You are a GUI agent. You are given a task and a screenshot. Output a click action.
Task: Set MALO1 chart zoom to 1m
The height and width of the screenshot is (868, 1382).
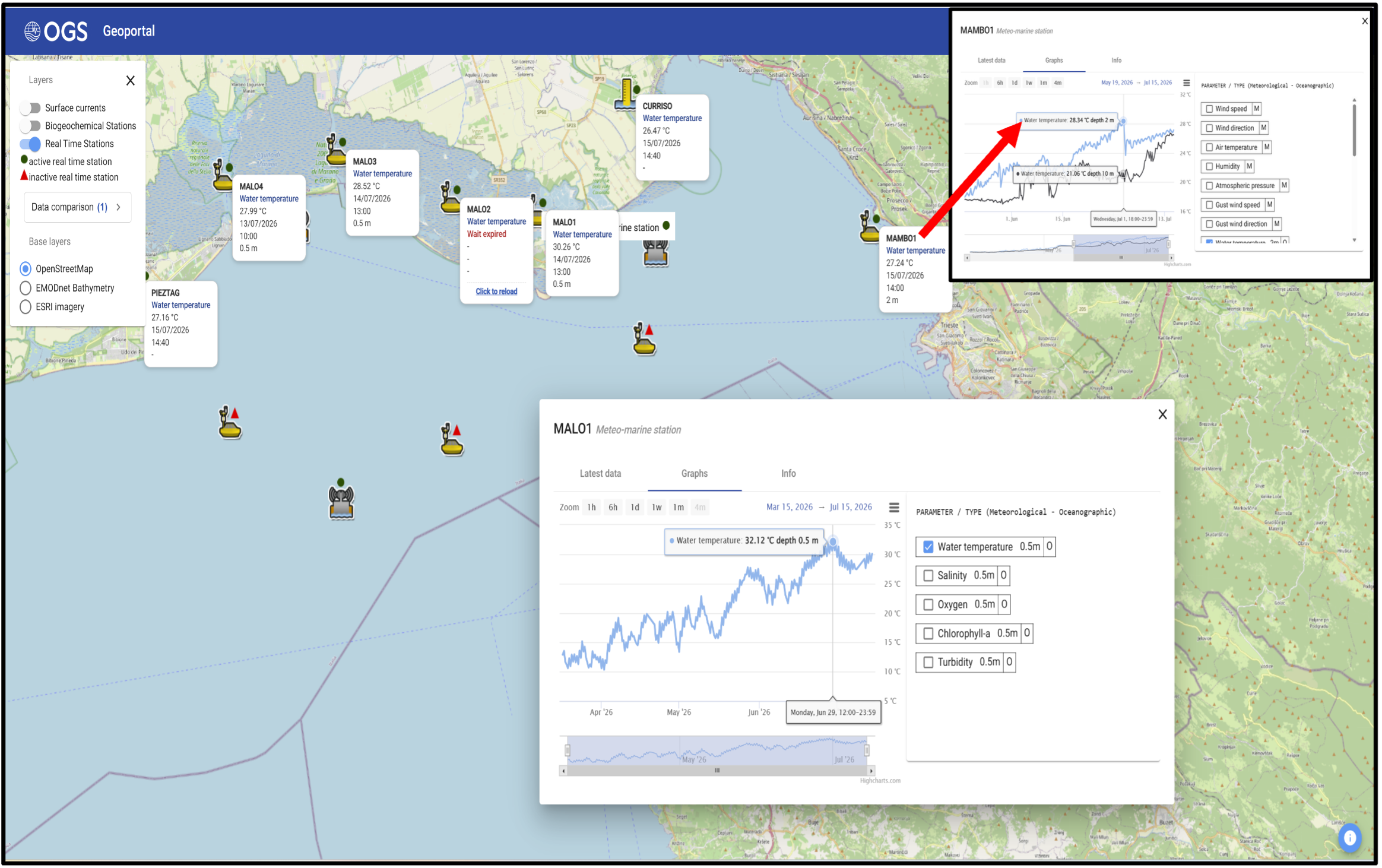678,508
